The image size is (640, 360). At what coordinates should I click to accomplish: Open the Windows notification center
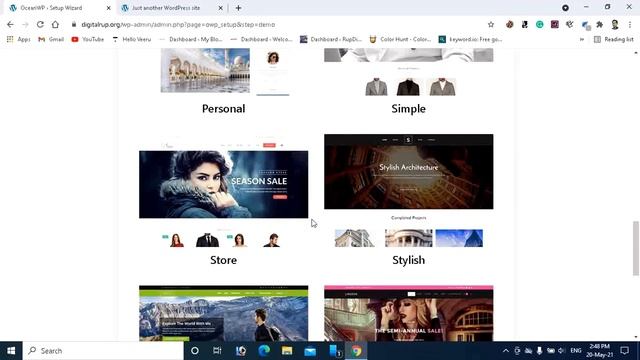coord(624,351)
